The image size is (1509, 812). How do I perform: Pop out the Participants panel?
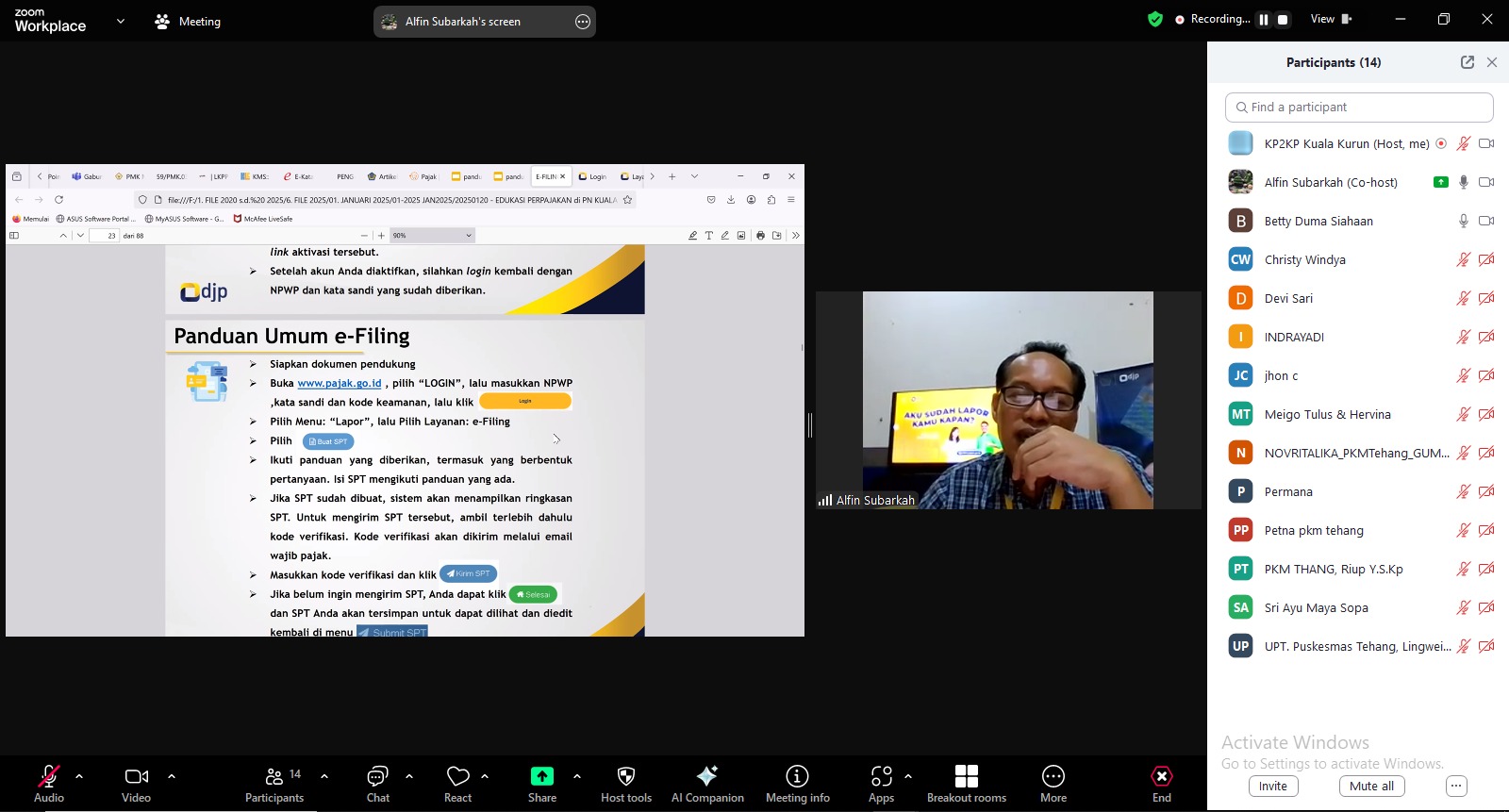[x=1467, y=62]
